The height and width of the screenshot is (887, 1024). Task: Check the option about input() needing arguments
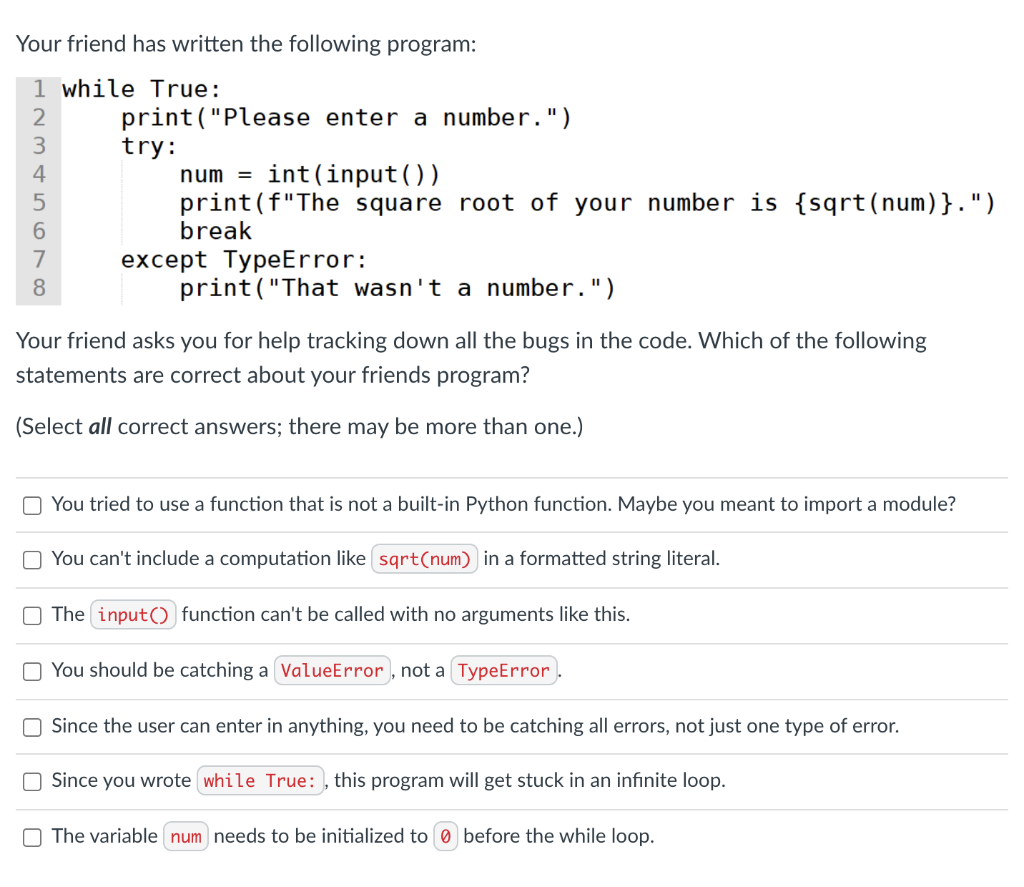[31, 615]
